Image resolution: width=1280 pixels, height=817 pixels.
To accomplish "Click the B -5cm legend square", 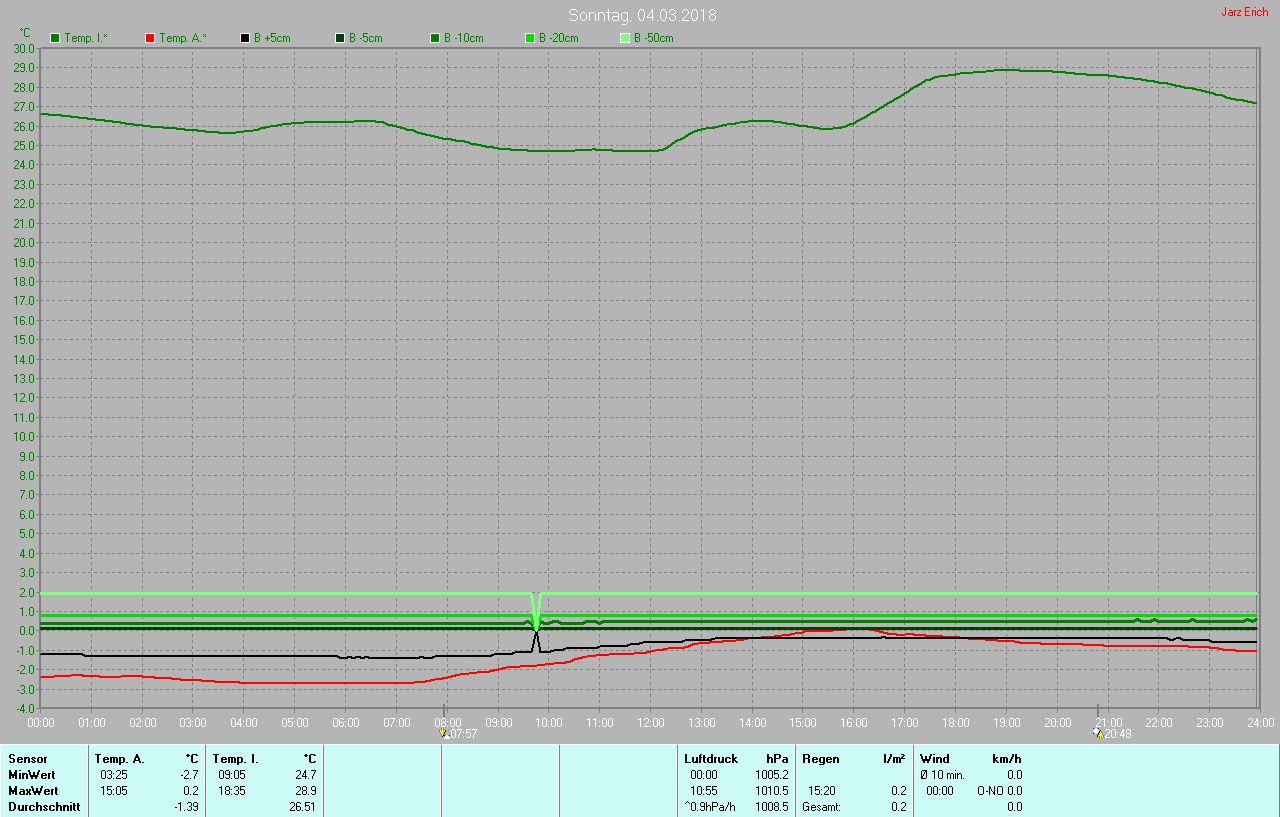I will [340, 38].
